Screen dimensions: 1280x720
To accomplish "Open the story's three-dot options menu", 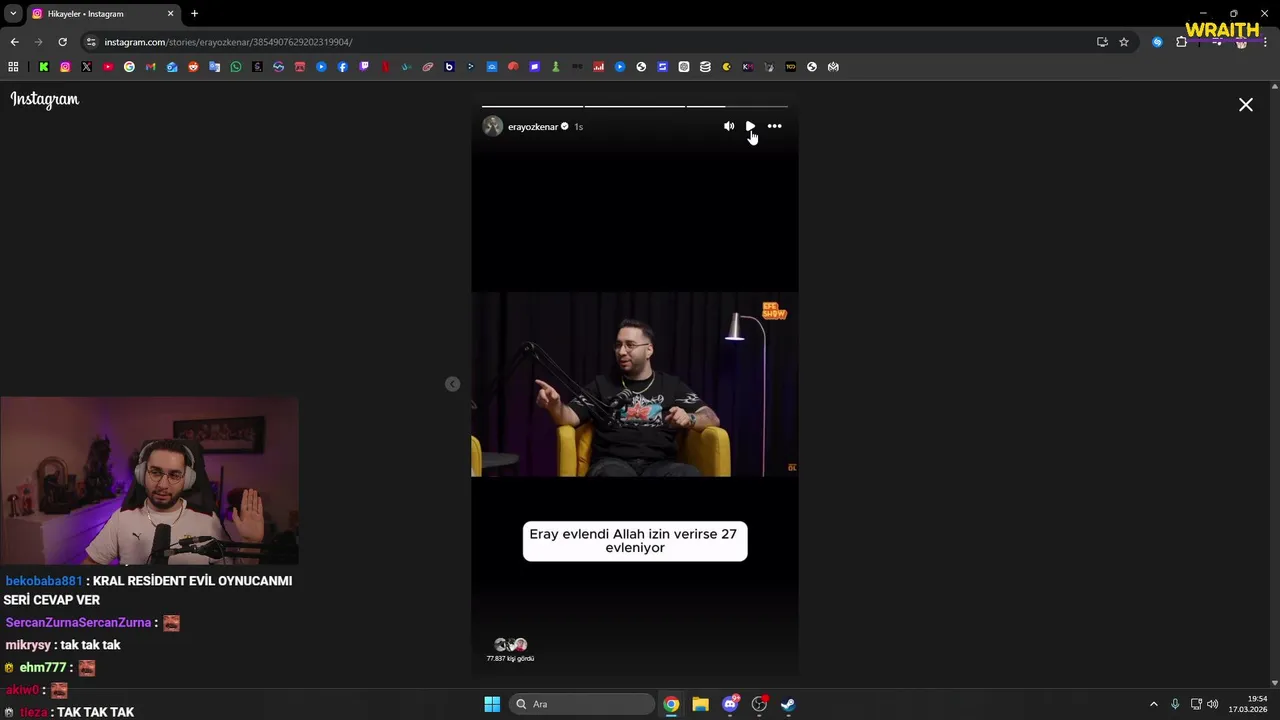I will (775, 126).
